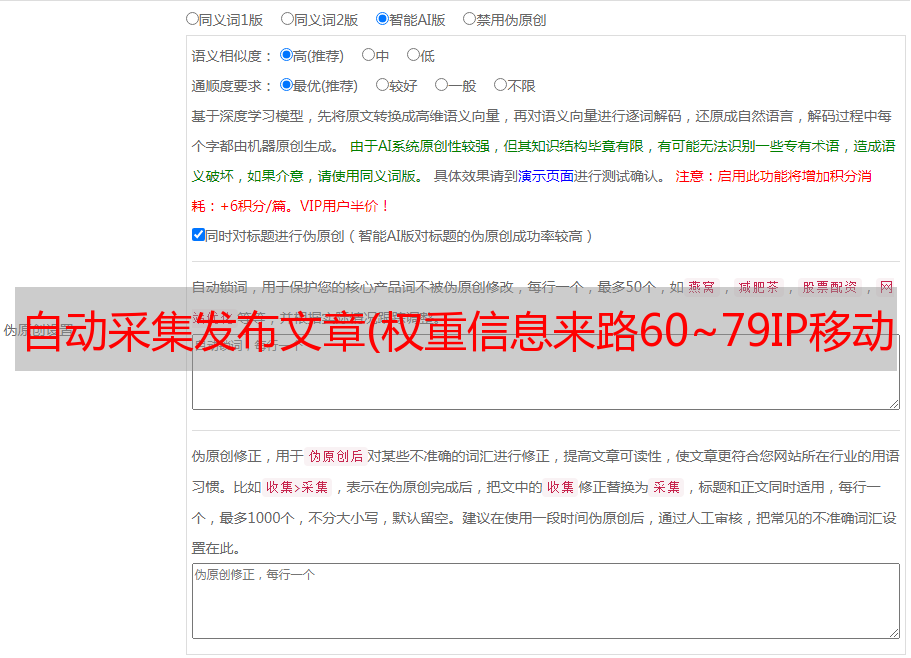911x658 pixels.
Task: Click the 燕窝 example tag
Action: pos(701,287)
